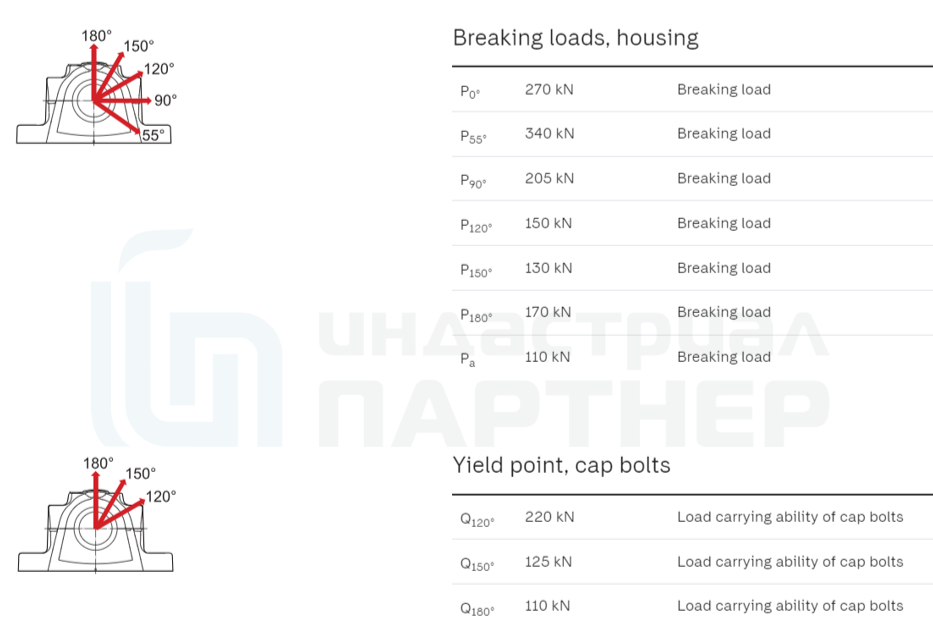Click the 170 kN value for P180°
This screenshot has width=933, height=627.
click(x=548, y=312)
